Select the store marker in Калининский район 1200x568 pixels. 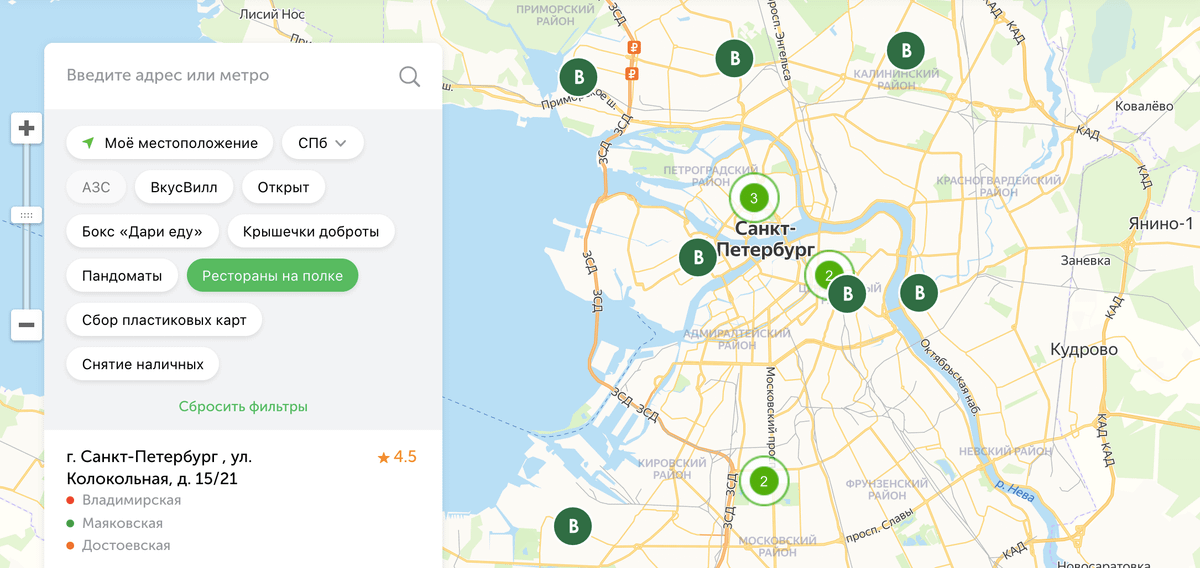tap(906, 50)
